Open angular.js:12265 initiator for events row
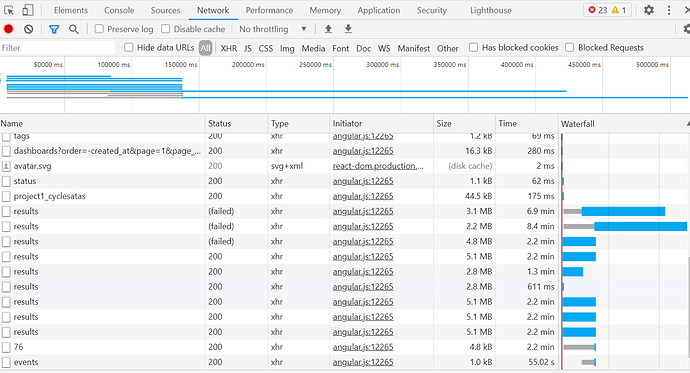 [363, 362]
